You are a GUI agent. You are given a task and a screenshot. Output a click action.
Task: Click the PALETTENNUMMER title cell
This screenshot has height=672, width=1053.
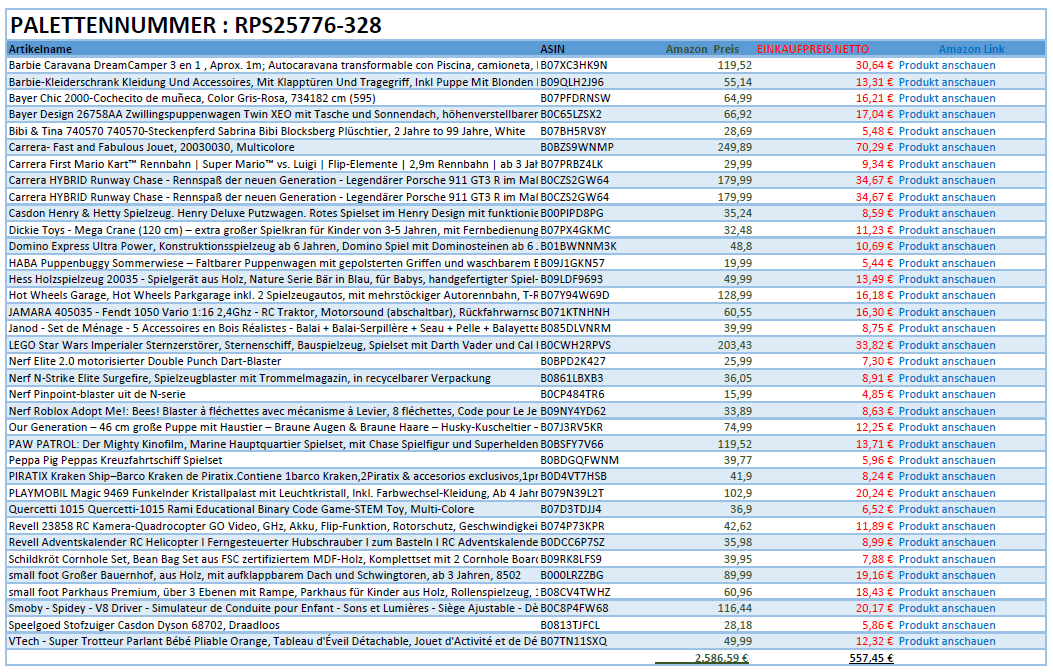[195, 26]
